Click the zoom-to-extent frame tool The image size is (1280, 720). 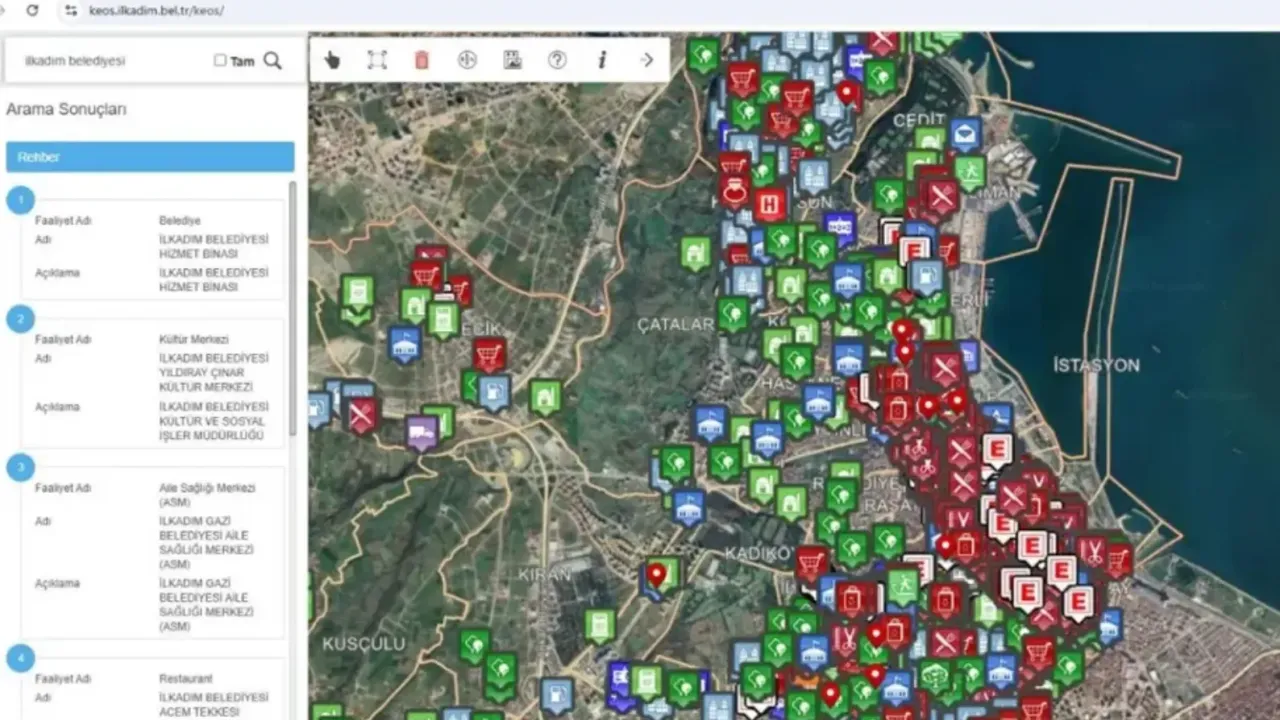click(377, 60)
